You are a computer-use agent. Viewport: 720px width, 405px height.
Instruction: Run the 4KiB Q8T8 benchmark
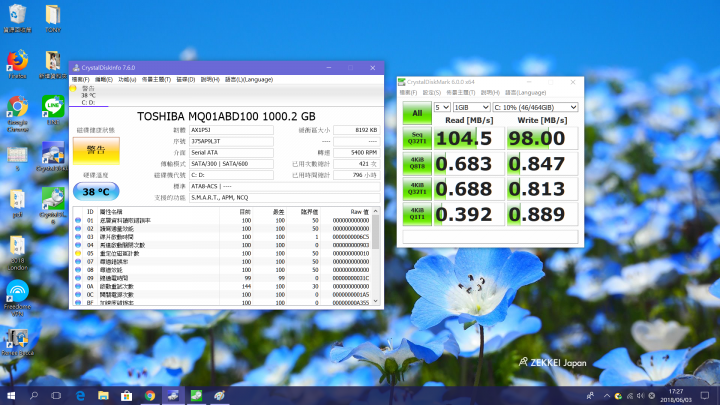[x=417, y=163]
